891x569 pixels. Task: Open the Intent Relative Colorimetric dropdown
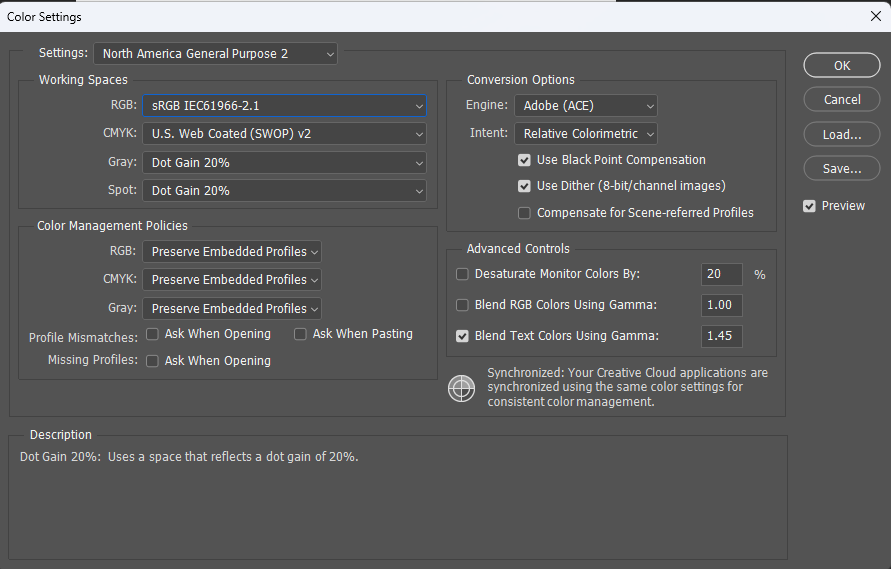[586, 134]
